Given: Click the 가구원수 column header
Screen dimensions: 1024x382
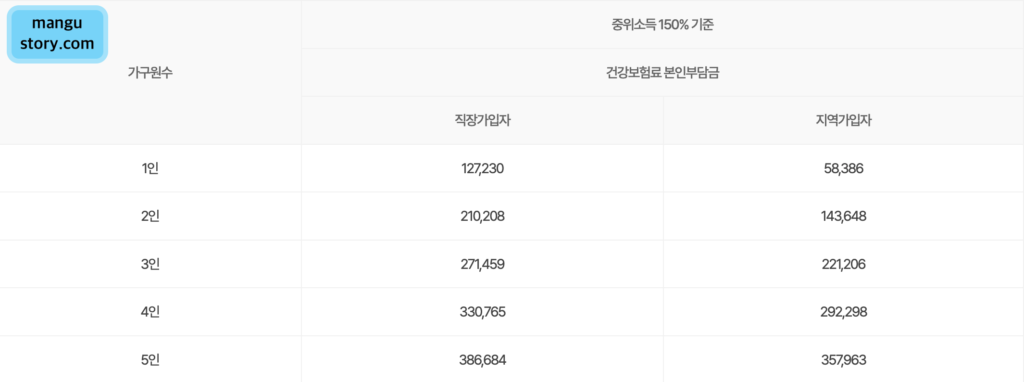Looking at the screenshot, I should [x=150, y=72].
